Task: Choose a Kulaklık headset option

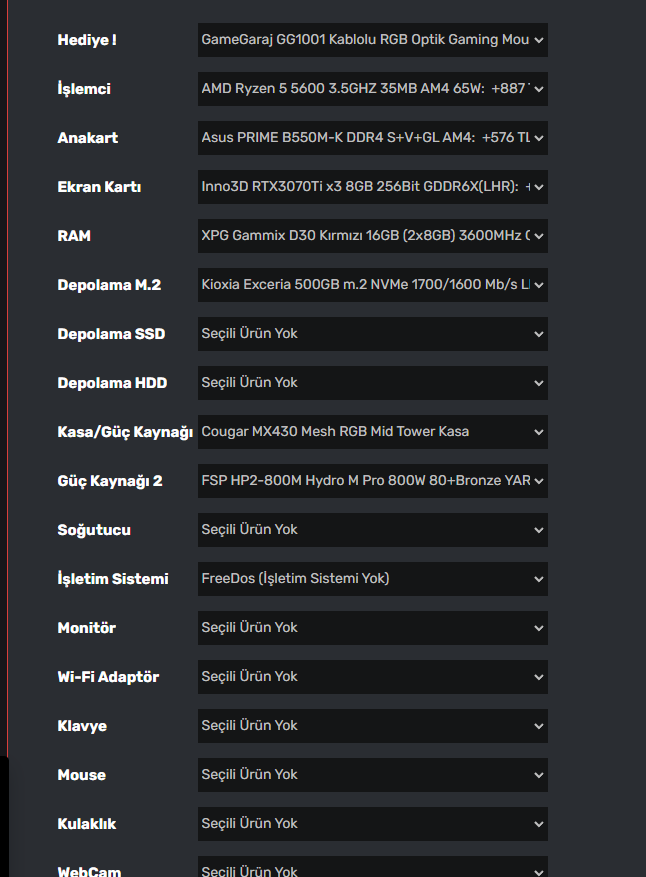Action: pos(372,824)
